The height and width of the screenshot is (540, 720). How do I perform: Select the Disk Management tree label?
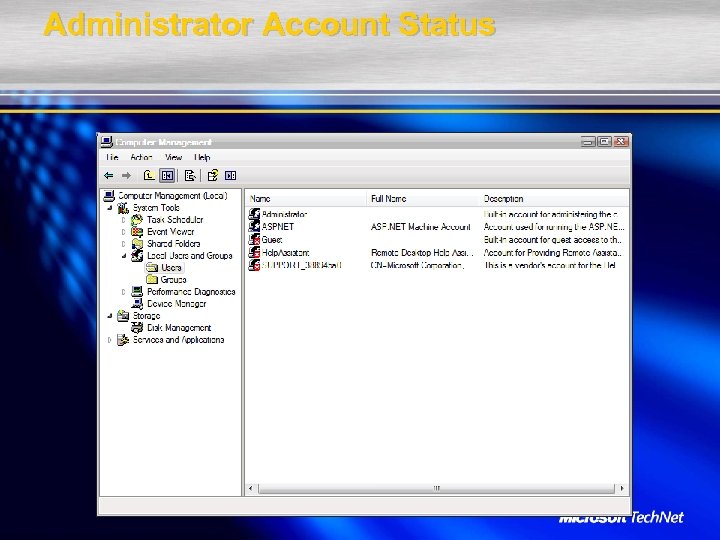pyautogui.click(x=179, y=327)
